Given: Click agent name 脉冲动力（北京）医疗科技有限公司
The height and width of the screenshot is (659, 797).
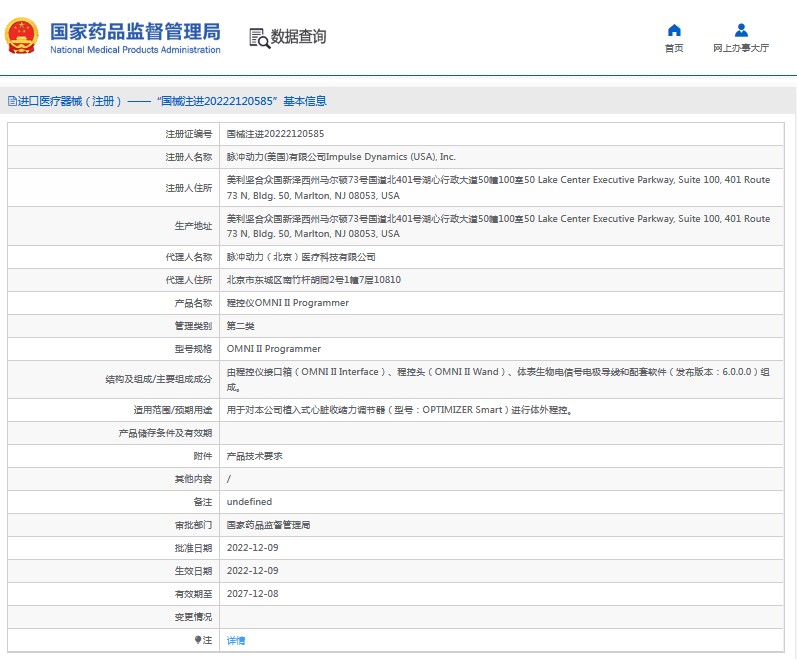Looking at the screenshot, I should click(301, 257).
